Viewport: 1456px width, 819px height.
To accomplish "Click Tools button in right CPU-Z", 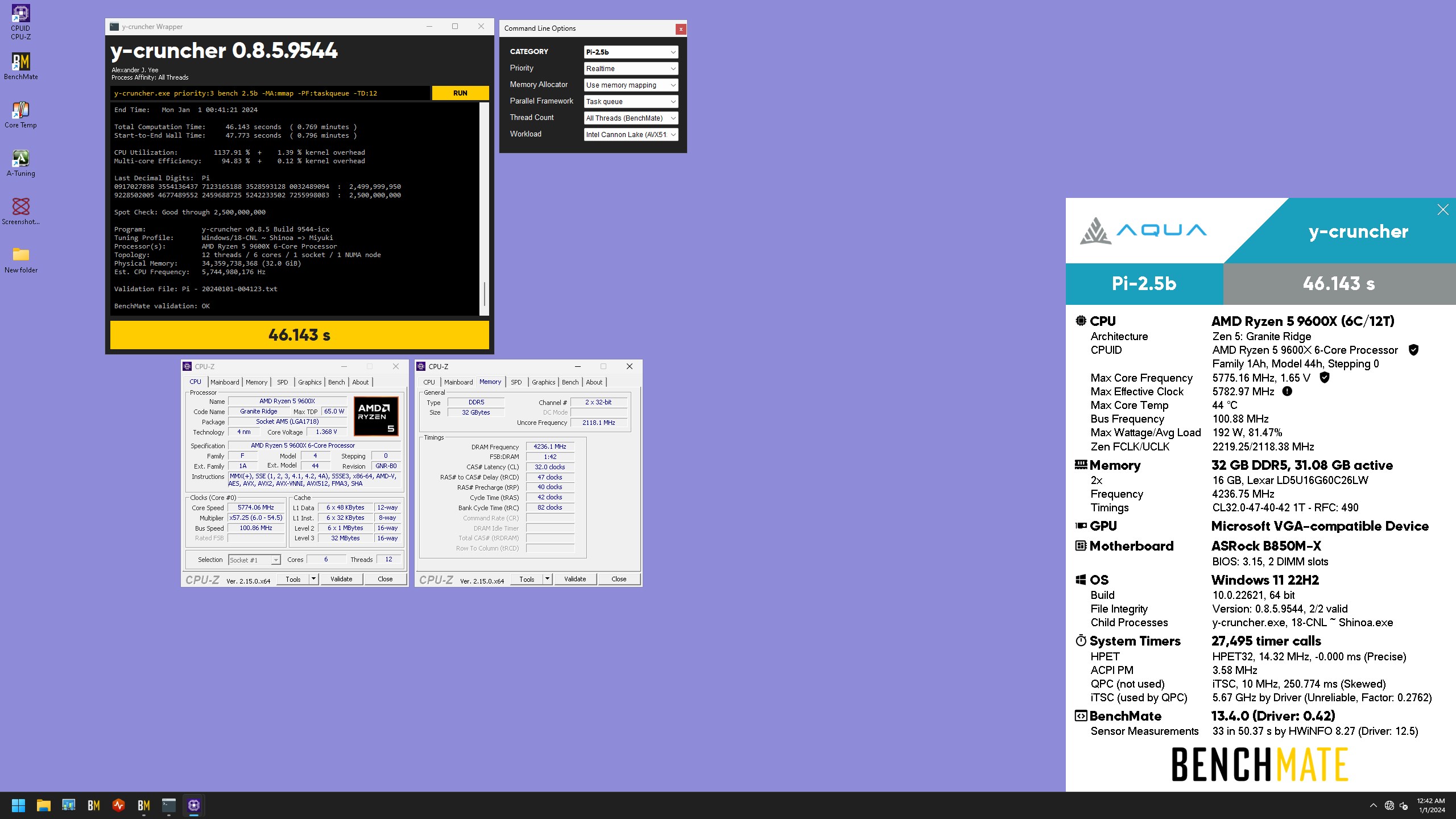I will pyautogui.click(x=527, y=579).
